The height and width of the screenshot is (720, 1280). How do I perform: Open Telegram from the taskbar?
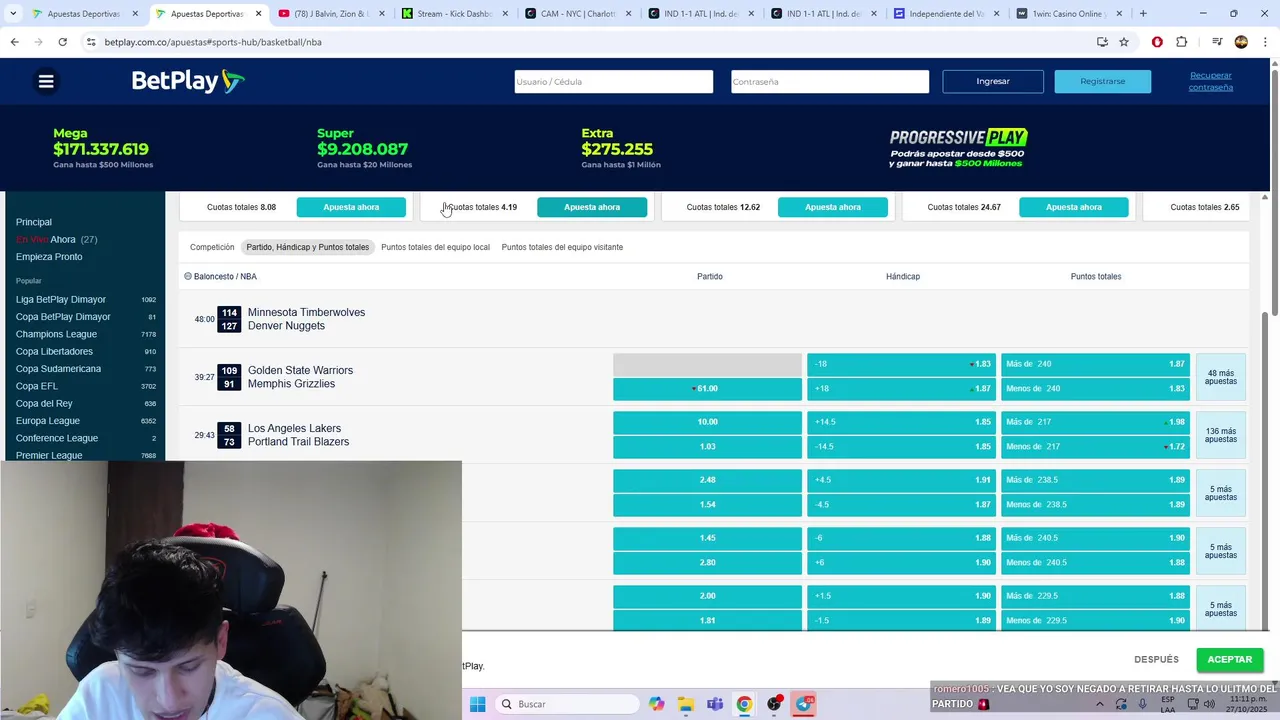[805, 704]
